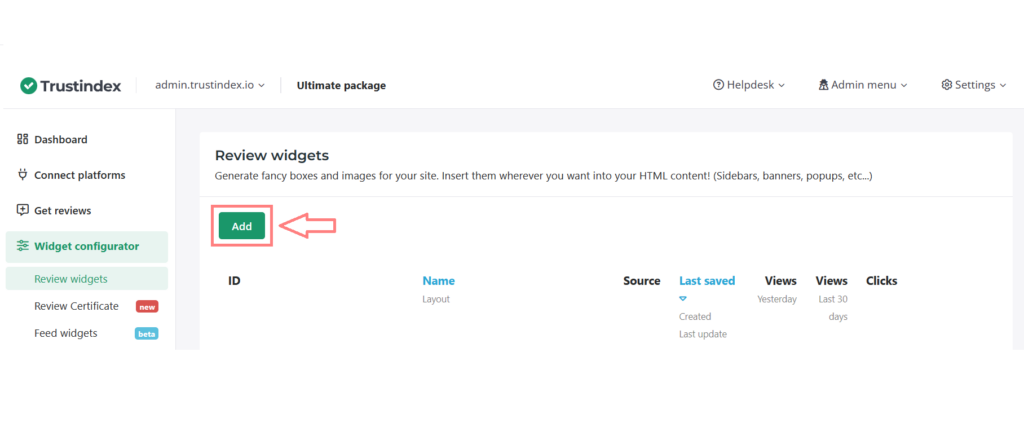Click the Get reviews speech bubble icon
The image size is (1024, 431).
[x=23, y=210]
